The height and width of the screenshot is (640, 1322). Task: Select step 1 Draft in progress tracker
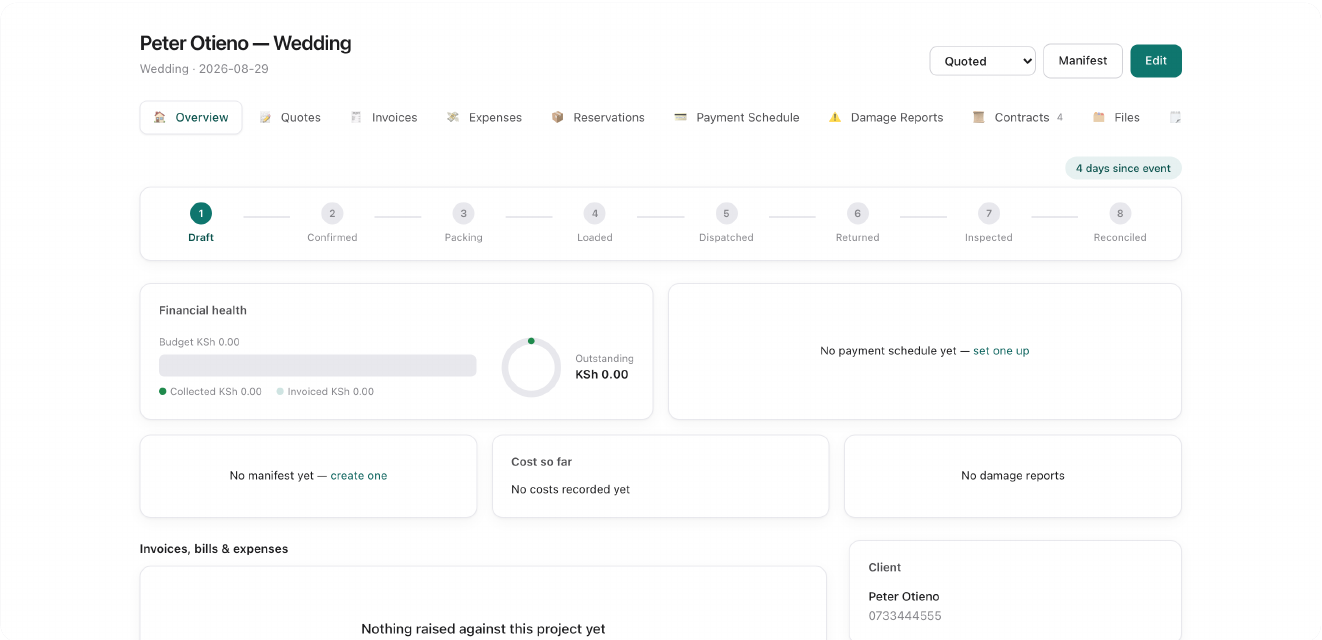201,223
